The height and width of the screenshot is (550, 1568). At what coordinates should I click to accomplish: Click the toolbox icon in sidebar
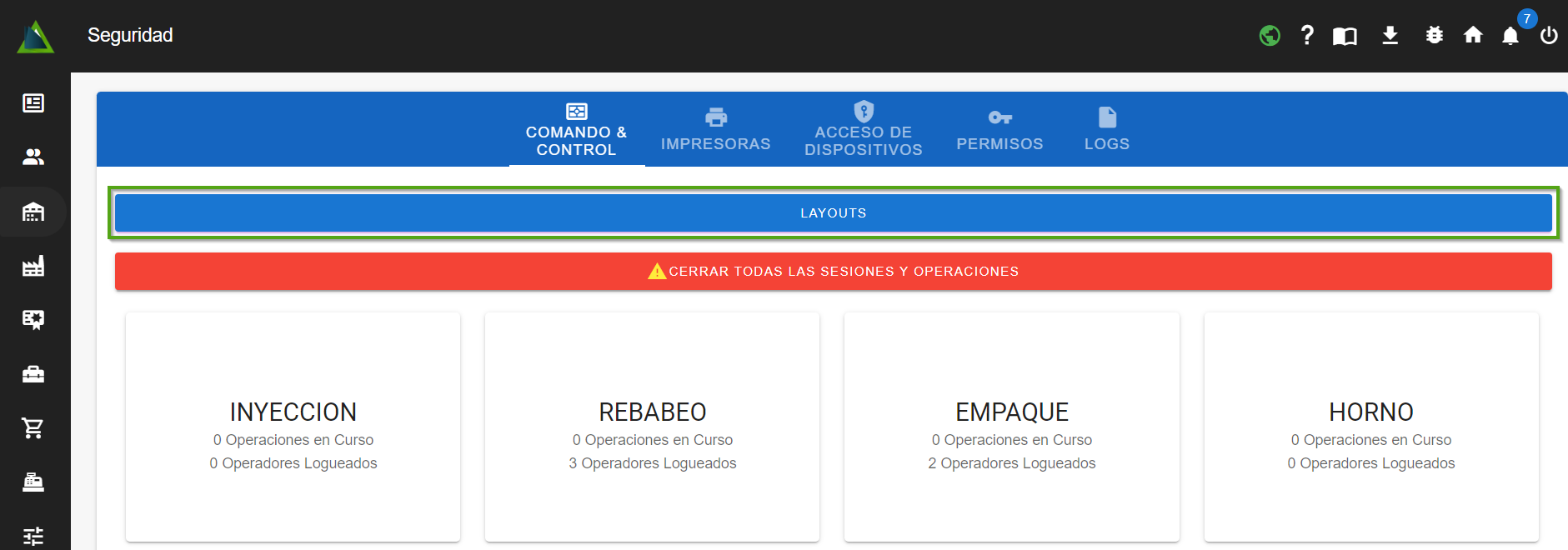(33, 374)
